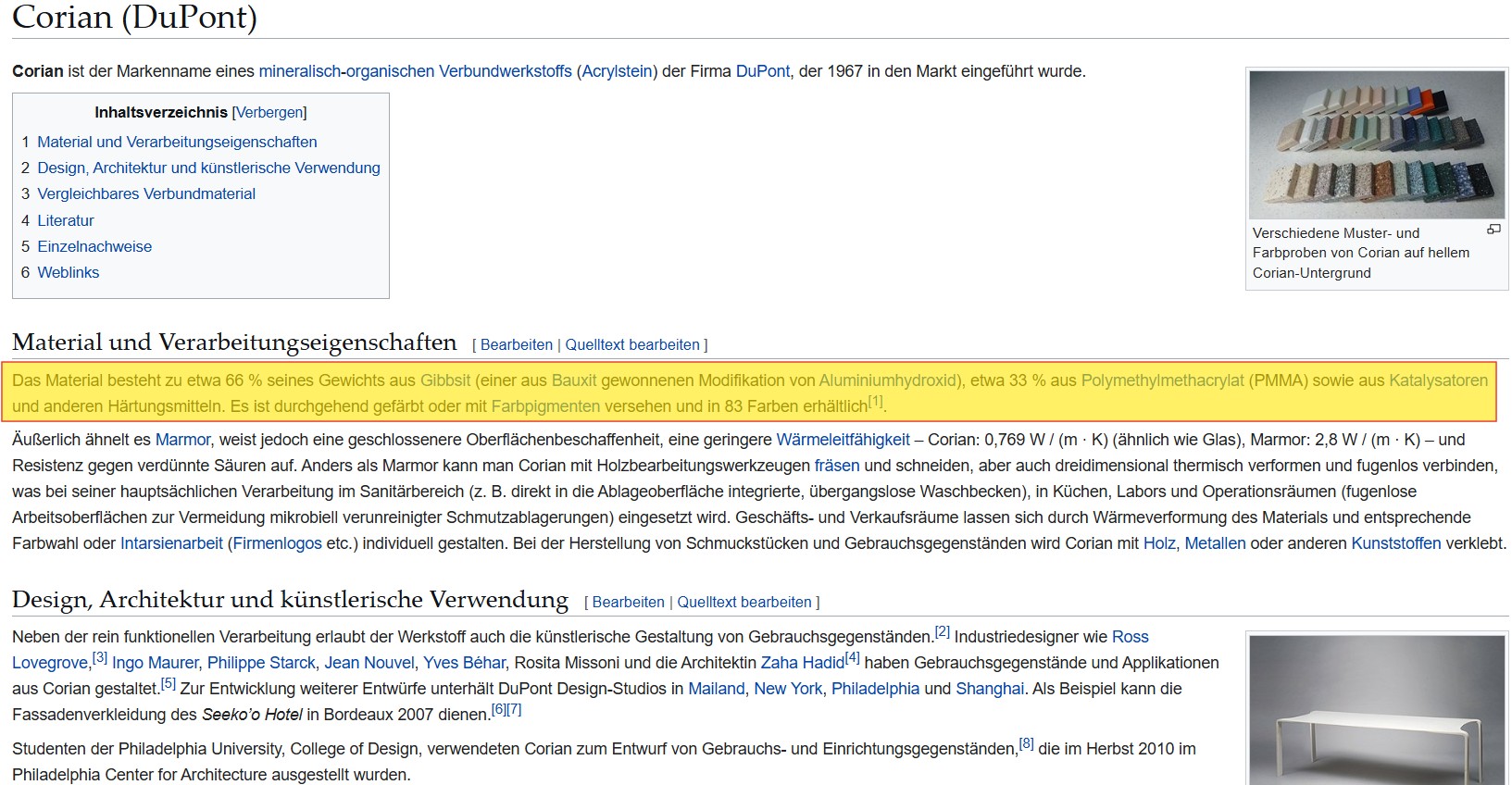Open the Corian color samples thumbnail image
1512x785 pixels.
coord(1377,144)
